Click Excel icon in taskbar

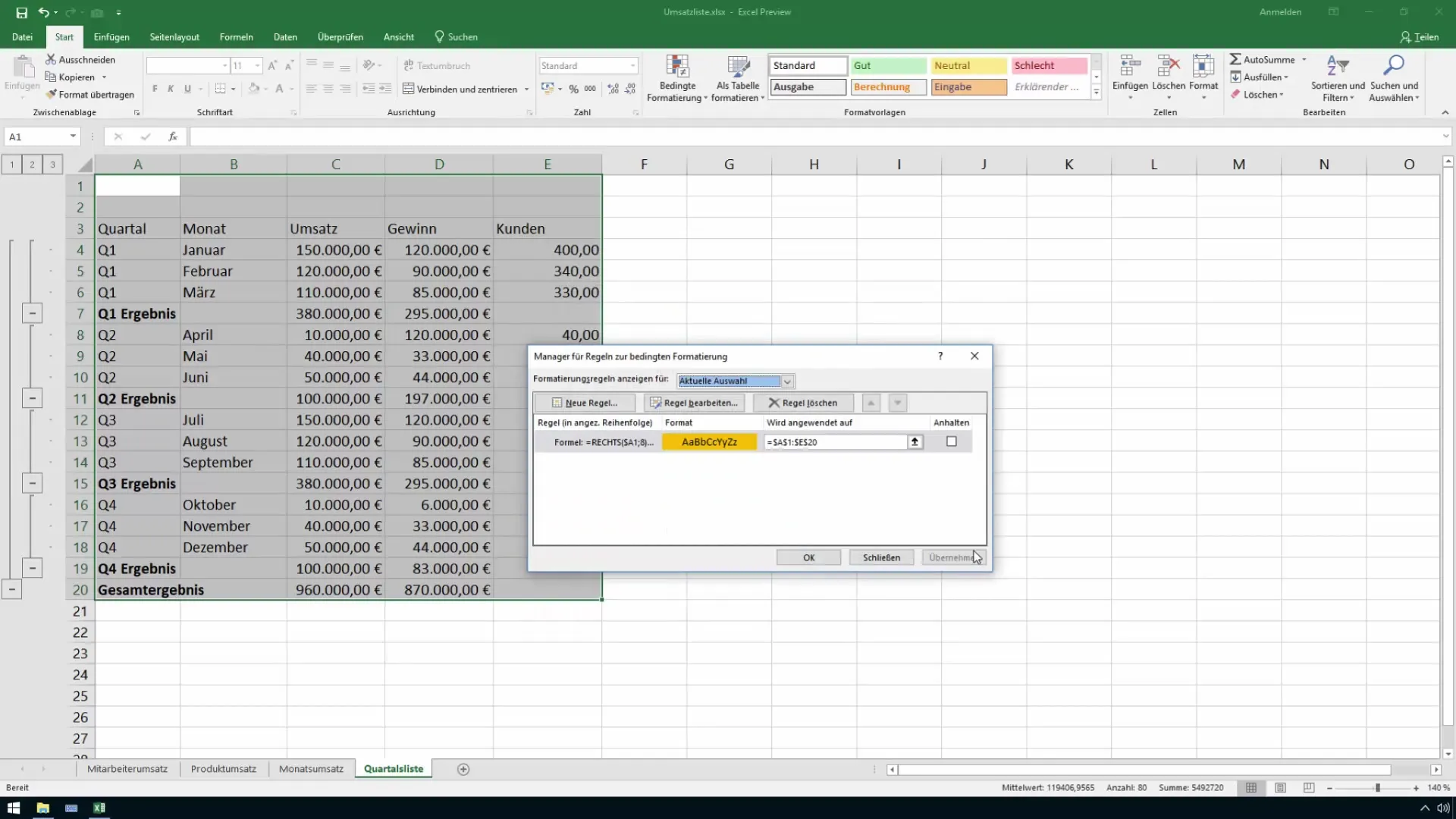coord(99,808)
